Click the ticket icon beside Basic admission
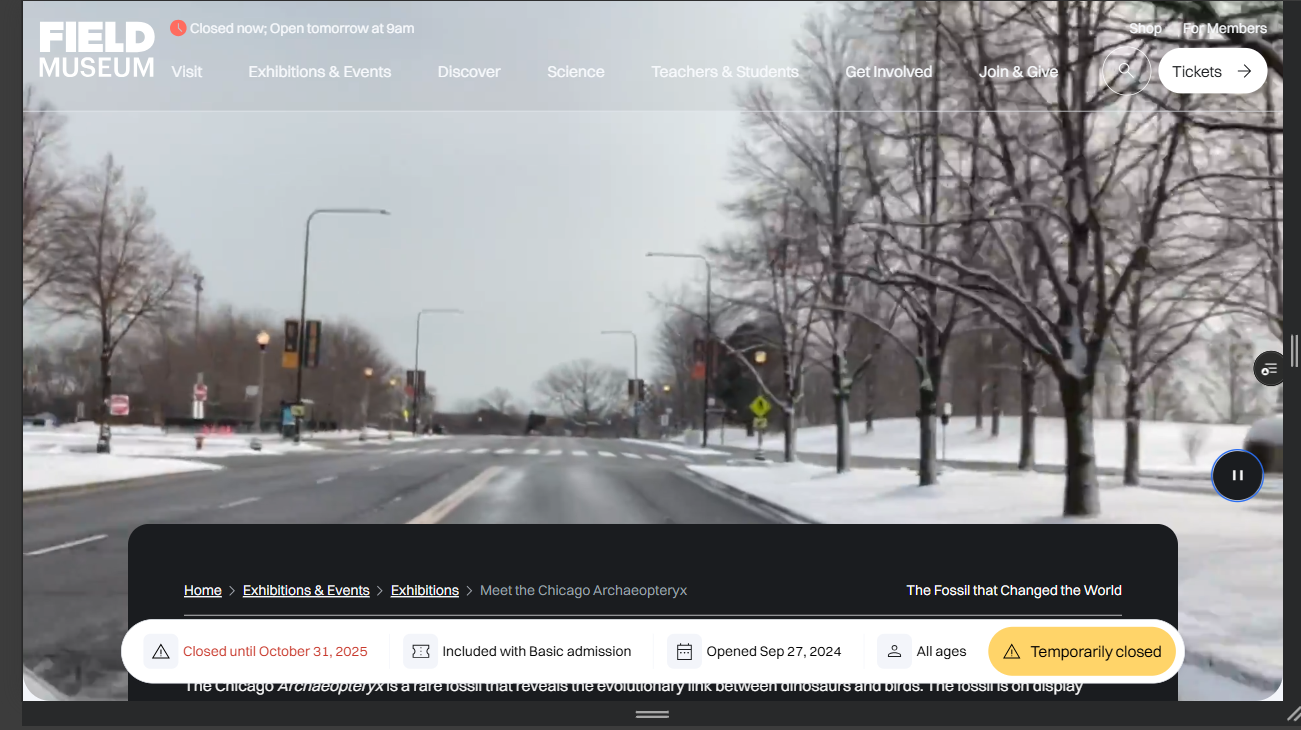Viewport: 1301px width, 730px height. point(421,652)
